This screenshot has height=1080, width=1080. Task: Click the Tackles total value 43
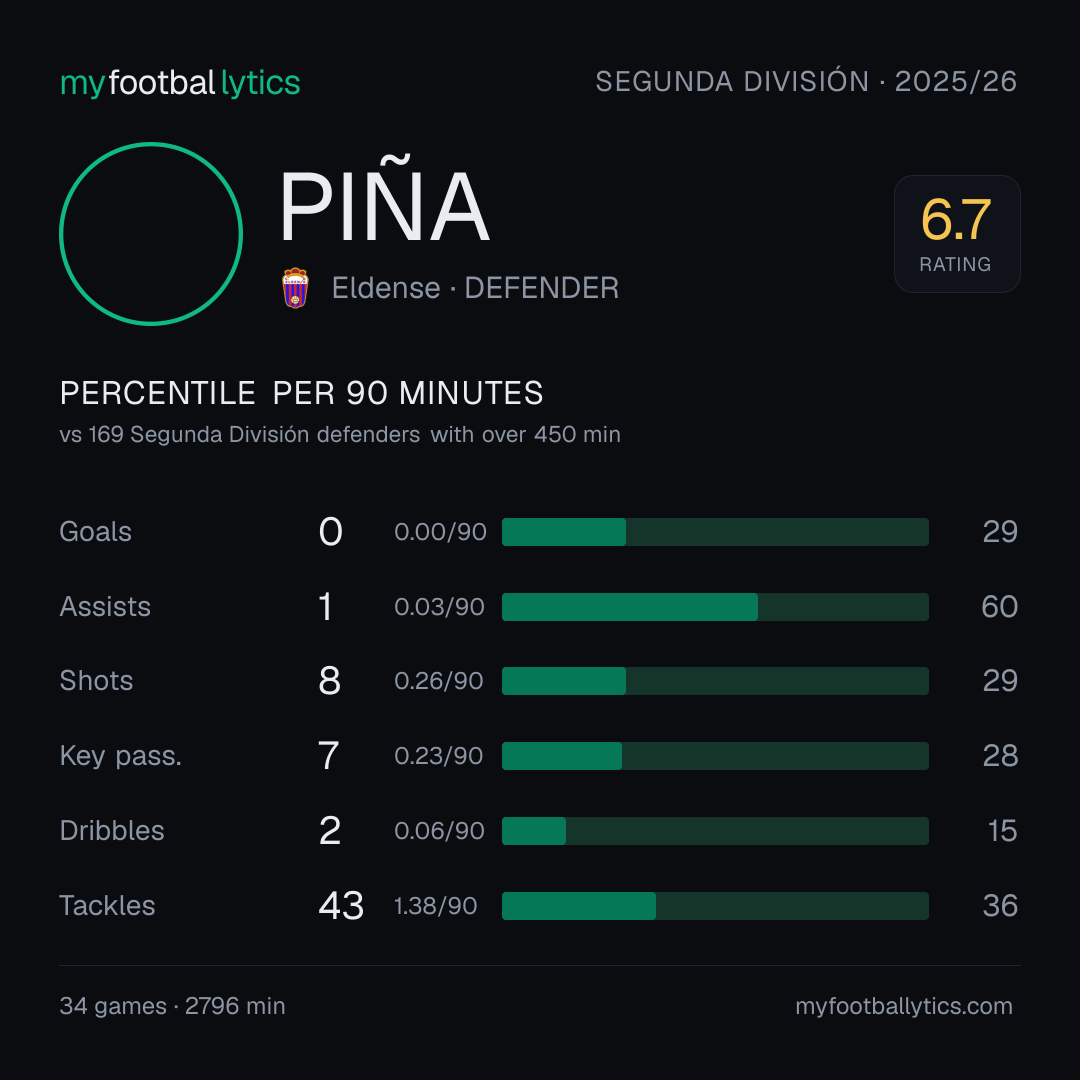[341, 906]
